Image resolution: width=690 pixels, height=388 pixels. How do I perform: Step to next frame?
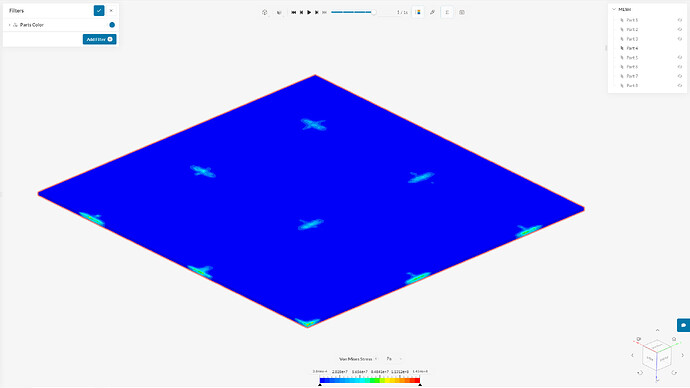[316, 12]
